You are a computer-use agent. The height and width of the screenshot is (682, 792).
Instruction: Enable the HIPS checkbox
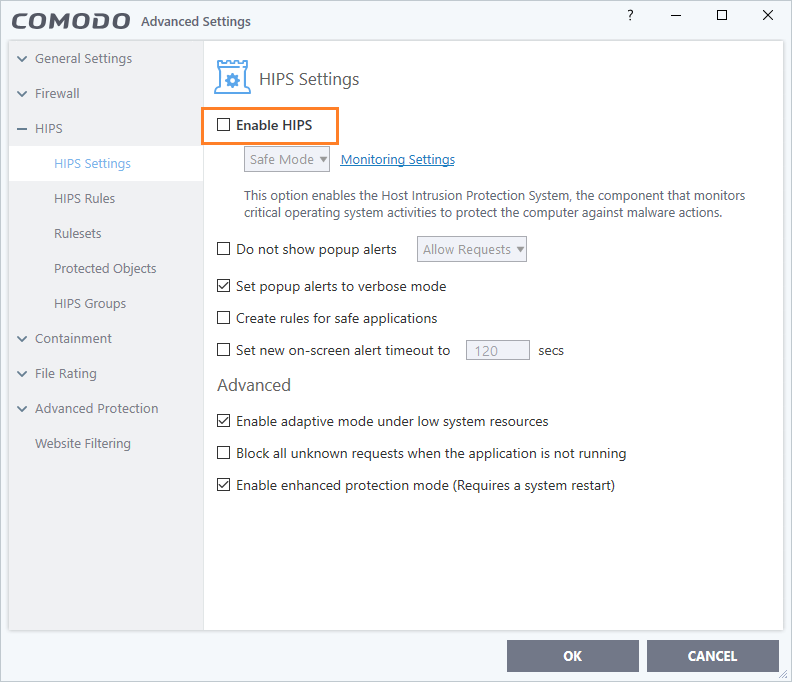(x=224, y=125)
